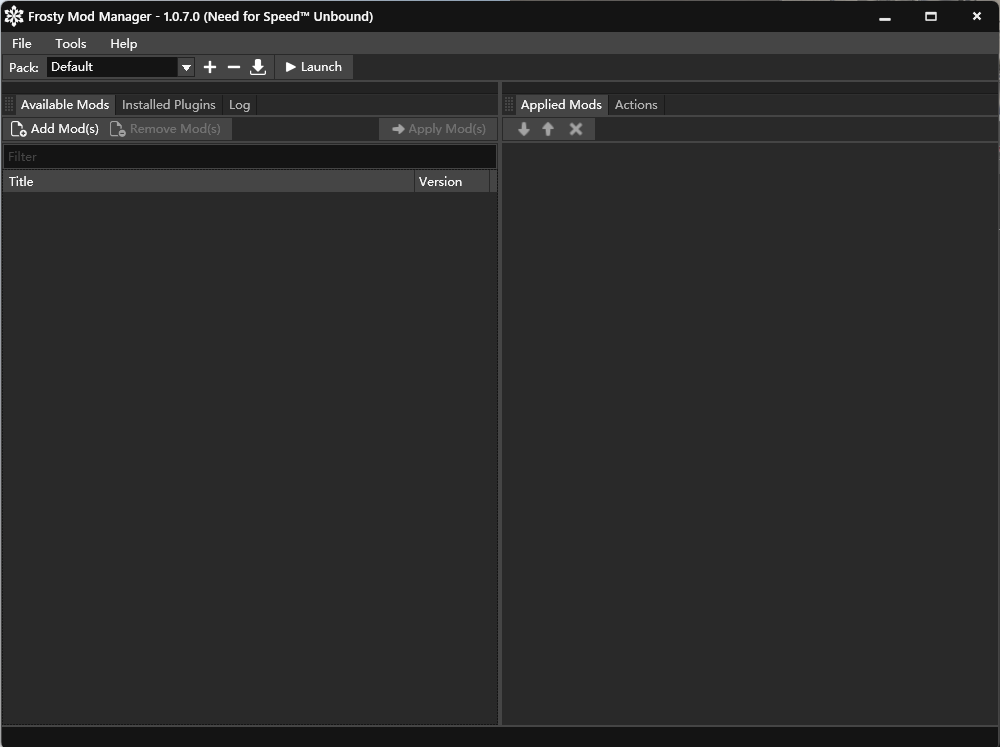The image size is (1000, 747).
Task: Launch the game with Launch button
Action: [314, 67]
